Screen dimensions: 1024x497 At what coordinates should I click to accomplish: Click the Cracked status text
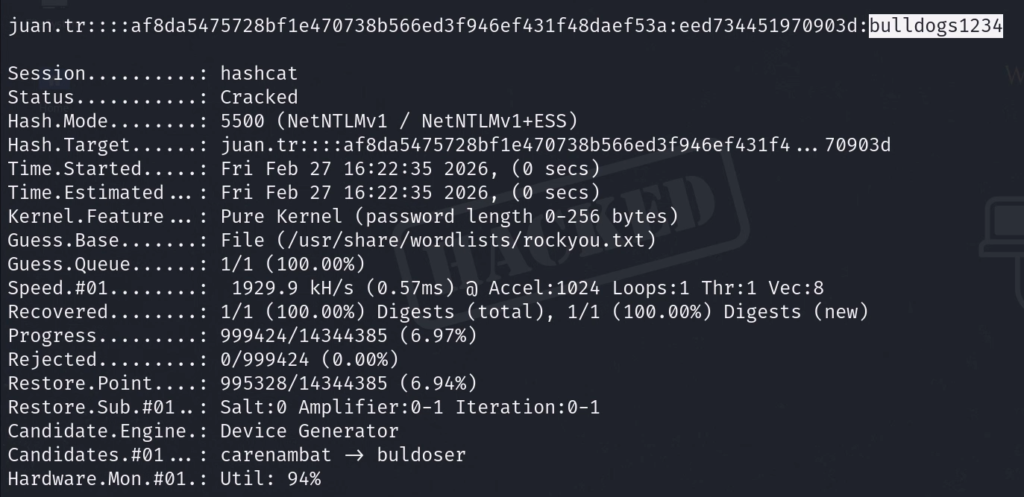tap(259, 97)
